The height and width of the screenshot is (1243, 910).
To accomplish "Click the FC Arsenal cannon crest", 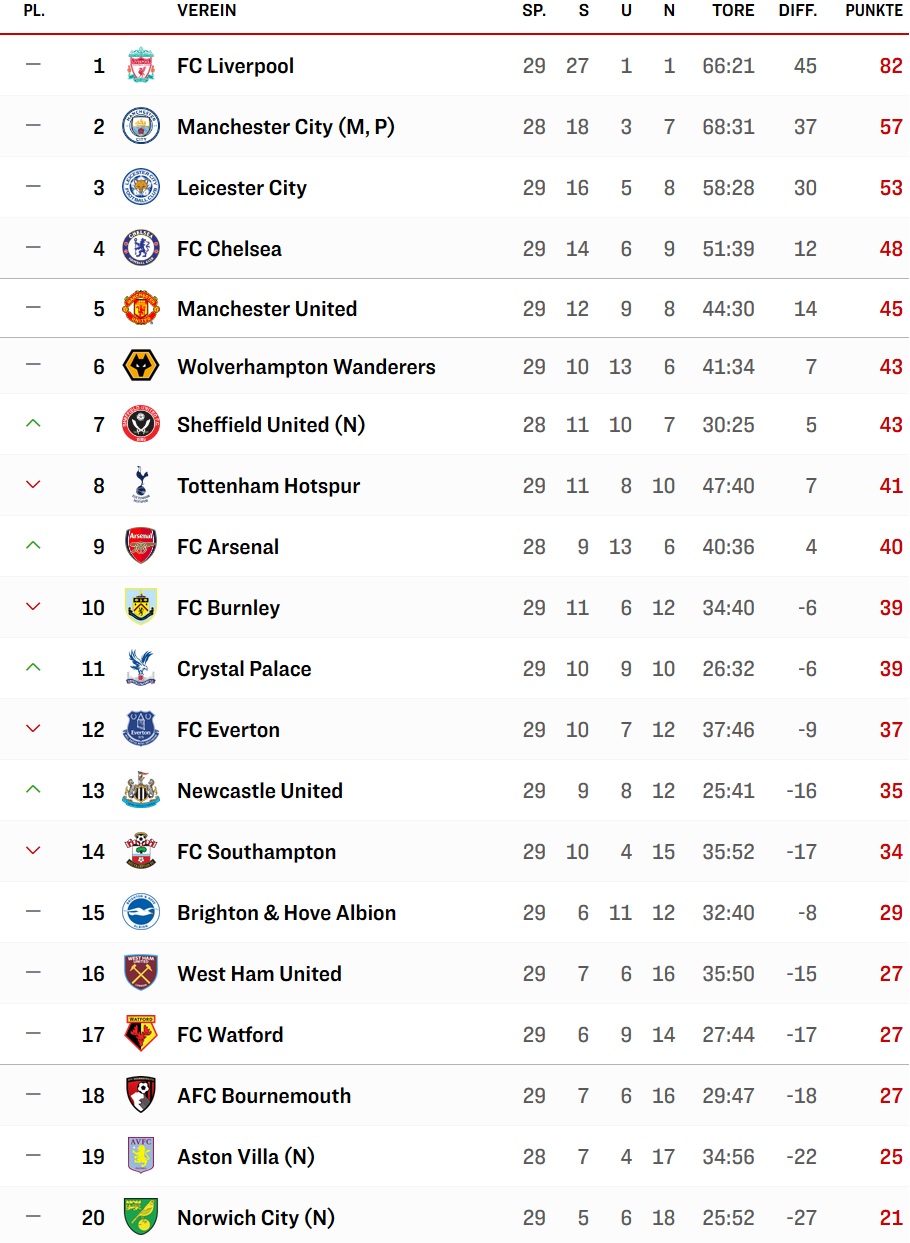I will coord(141,547).
